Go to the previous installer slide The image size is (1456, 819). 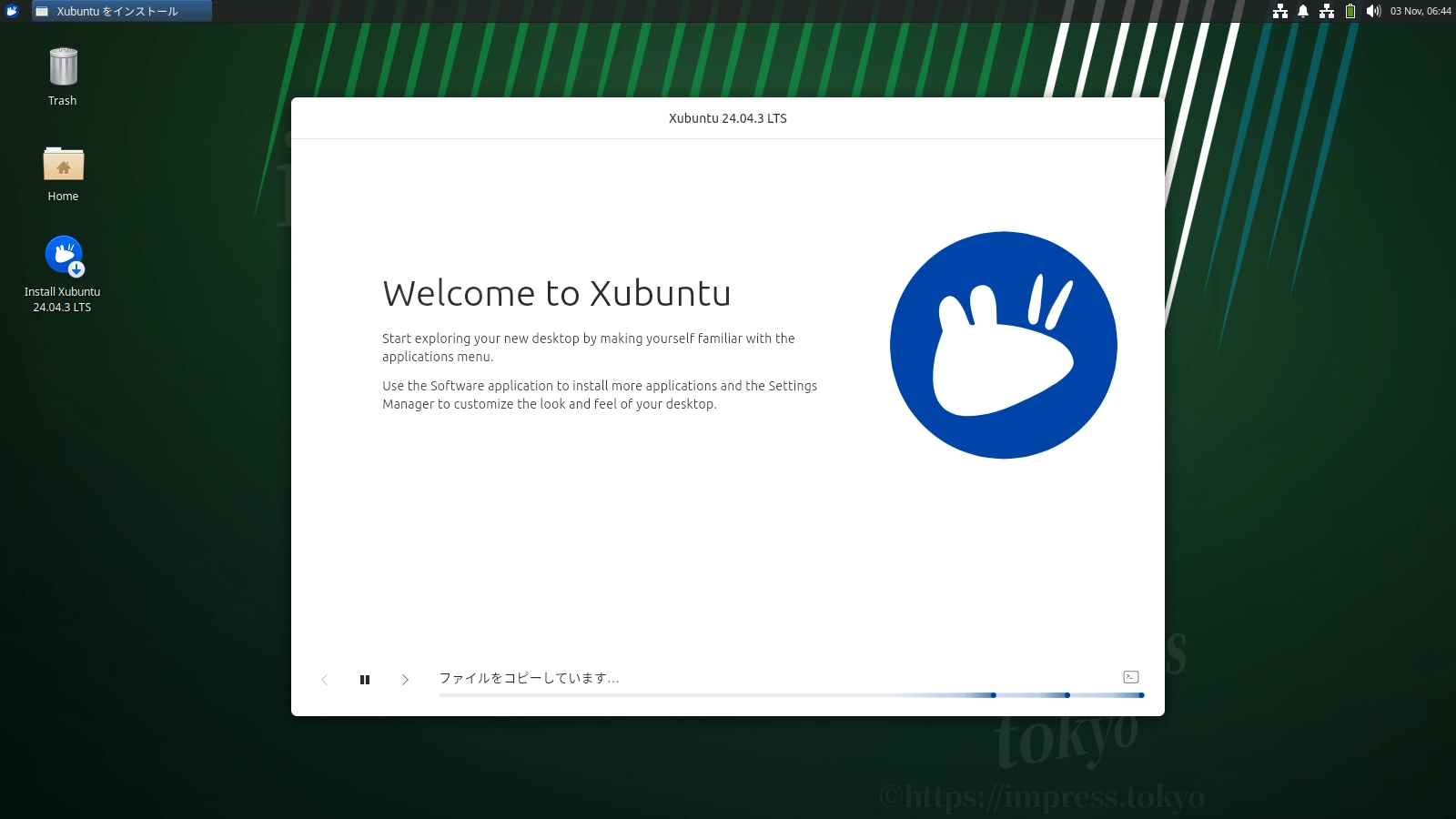pos(324,680)
